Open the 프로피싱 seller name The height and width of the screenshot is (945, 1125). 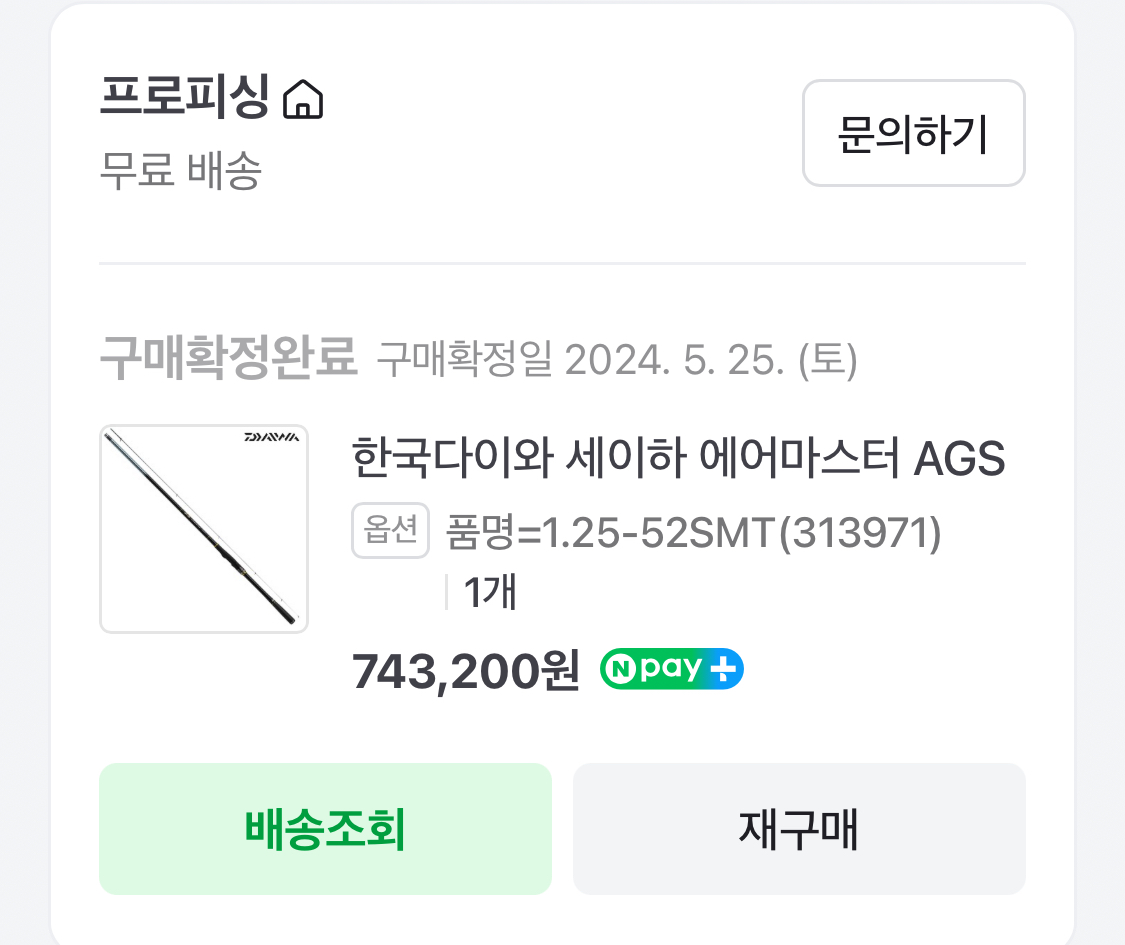click(x=184, y=98)
